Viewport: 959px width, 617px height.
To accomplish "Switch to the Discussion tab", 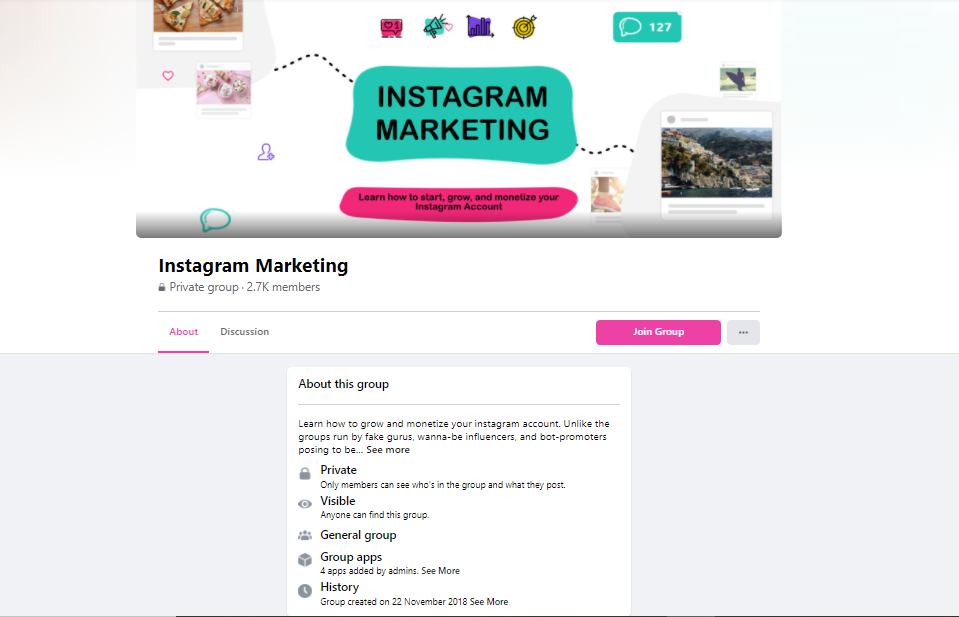I will pos(245,332).
